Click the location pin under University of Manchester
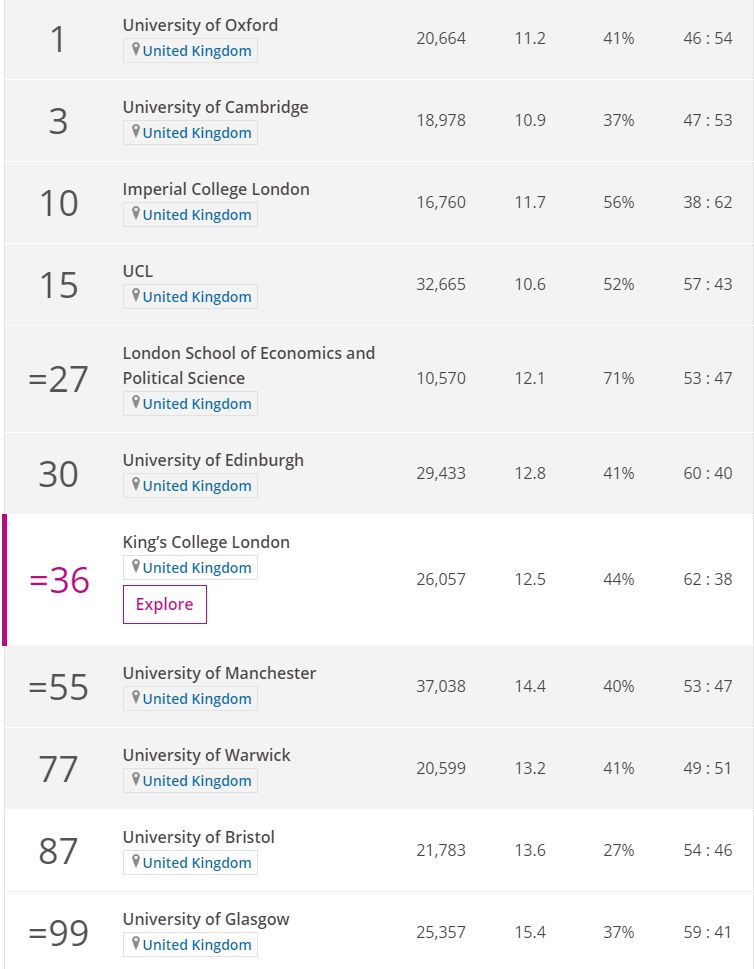 point(135,698)
